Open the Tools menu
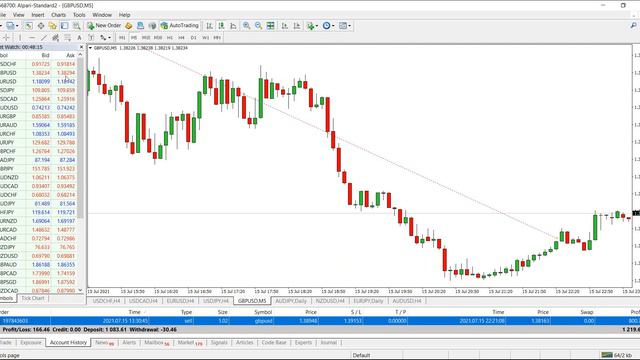640x360 pixels. pos(79,15)
